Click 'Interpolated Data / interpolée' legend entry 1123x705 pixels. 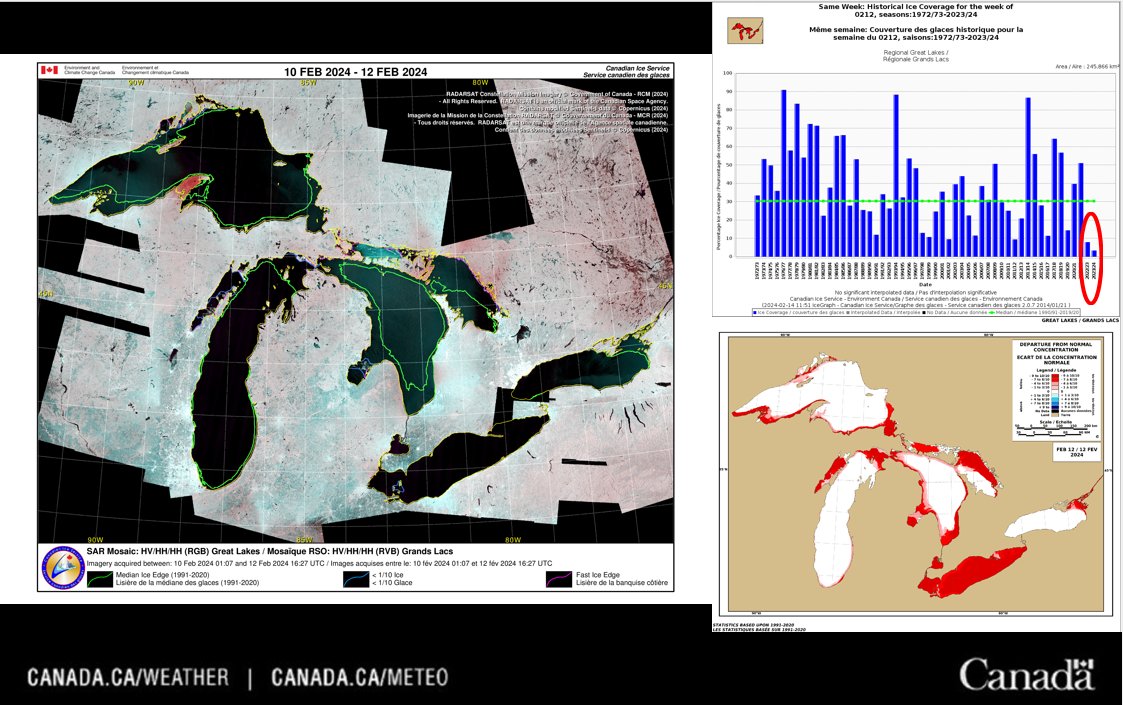pos(883,312)
